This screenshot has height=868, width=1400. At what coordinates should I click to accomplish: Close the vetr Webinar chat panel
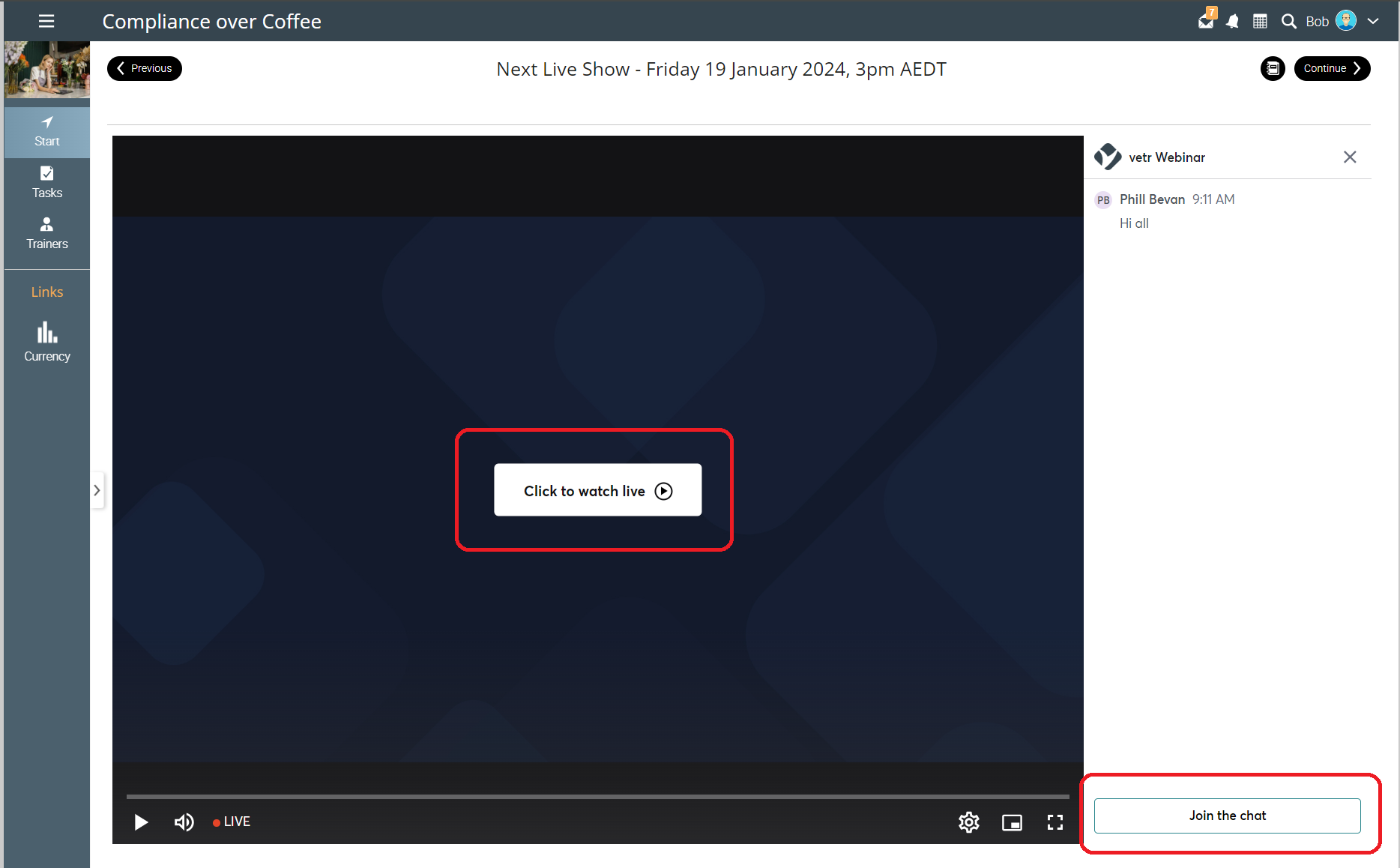pyautogui.click(x=1350, y=157)
